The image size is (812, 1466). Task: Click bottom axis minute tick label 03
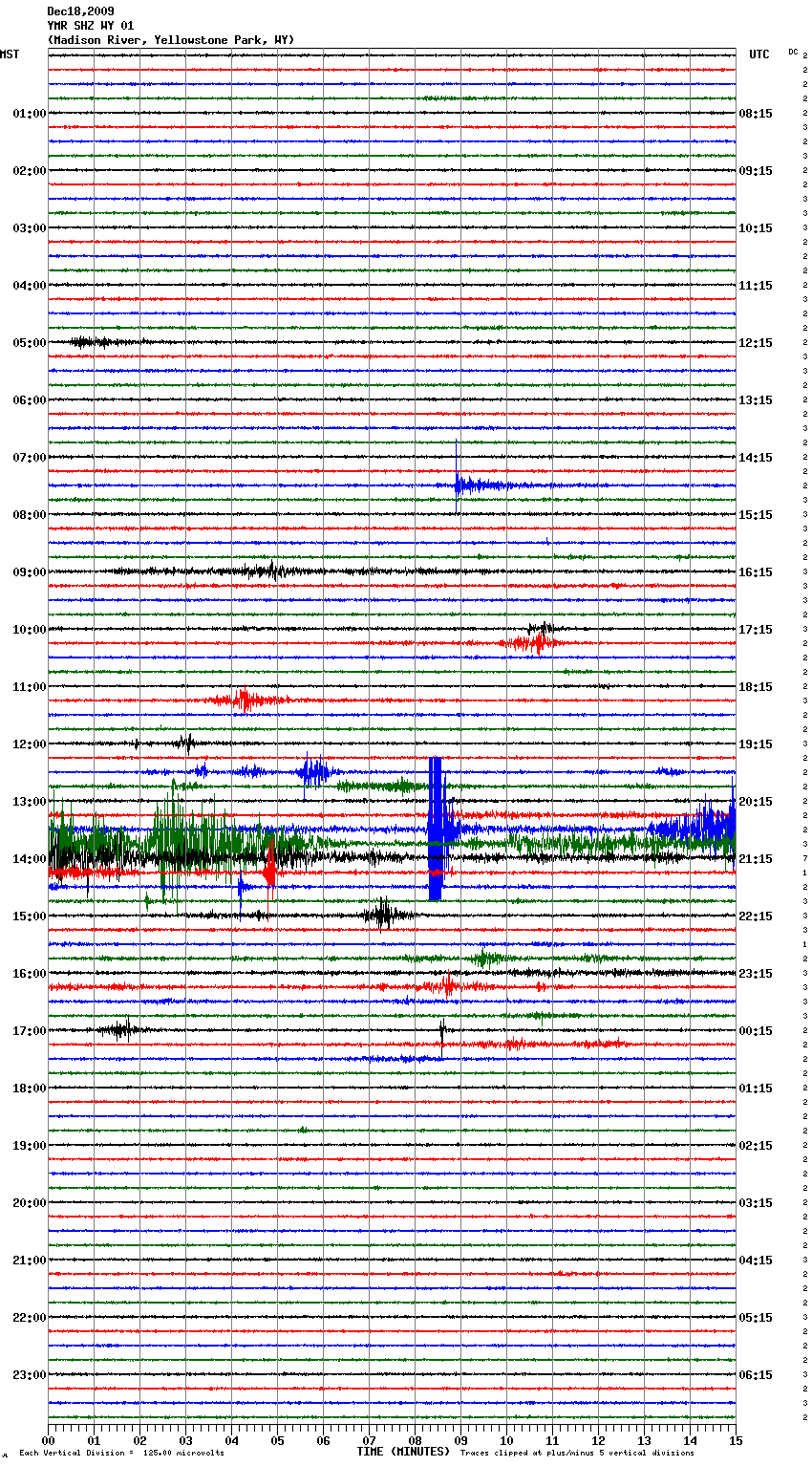coord(186,1440)
